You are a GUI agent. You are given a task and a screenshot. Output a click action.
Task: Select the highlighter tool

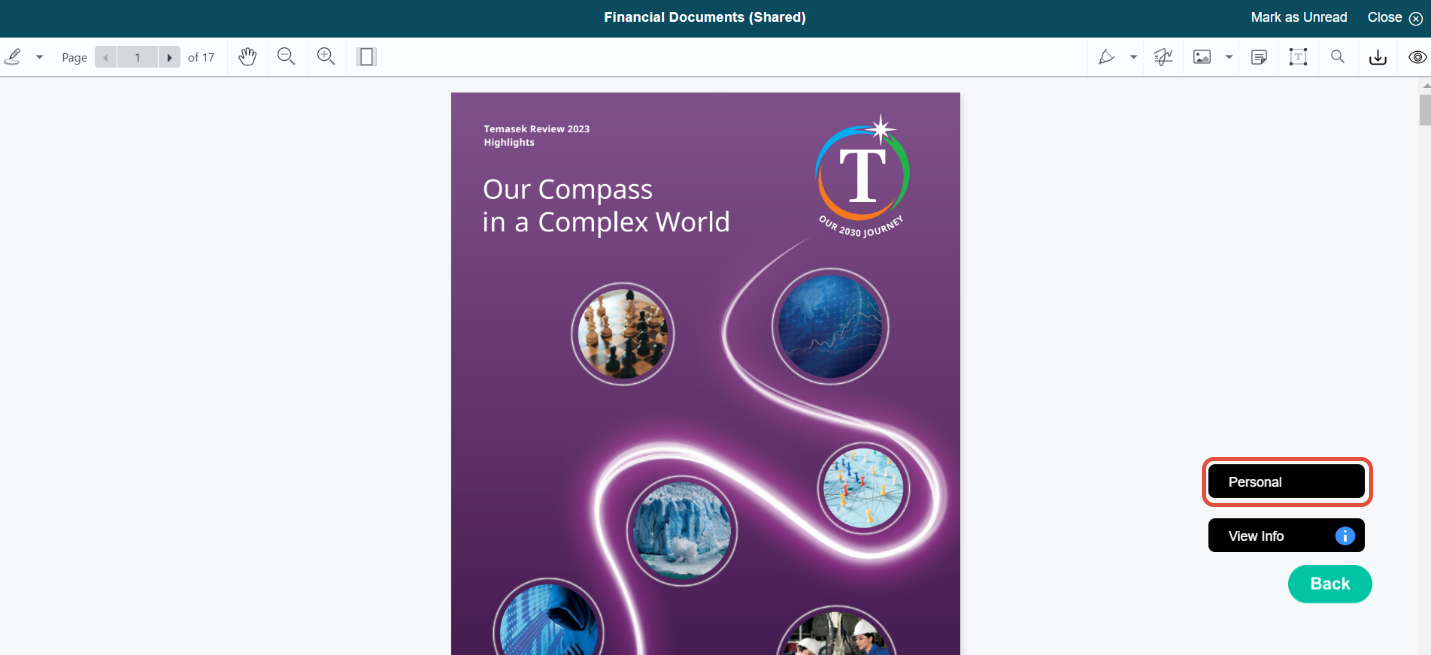tap(1107, 57)
